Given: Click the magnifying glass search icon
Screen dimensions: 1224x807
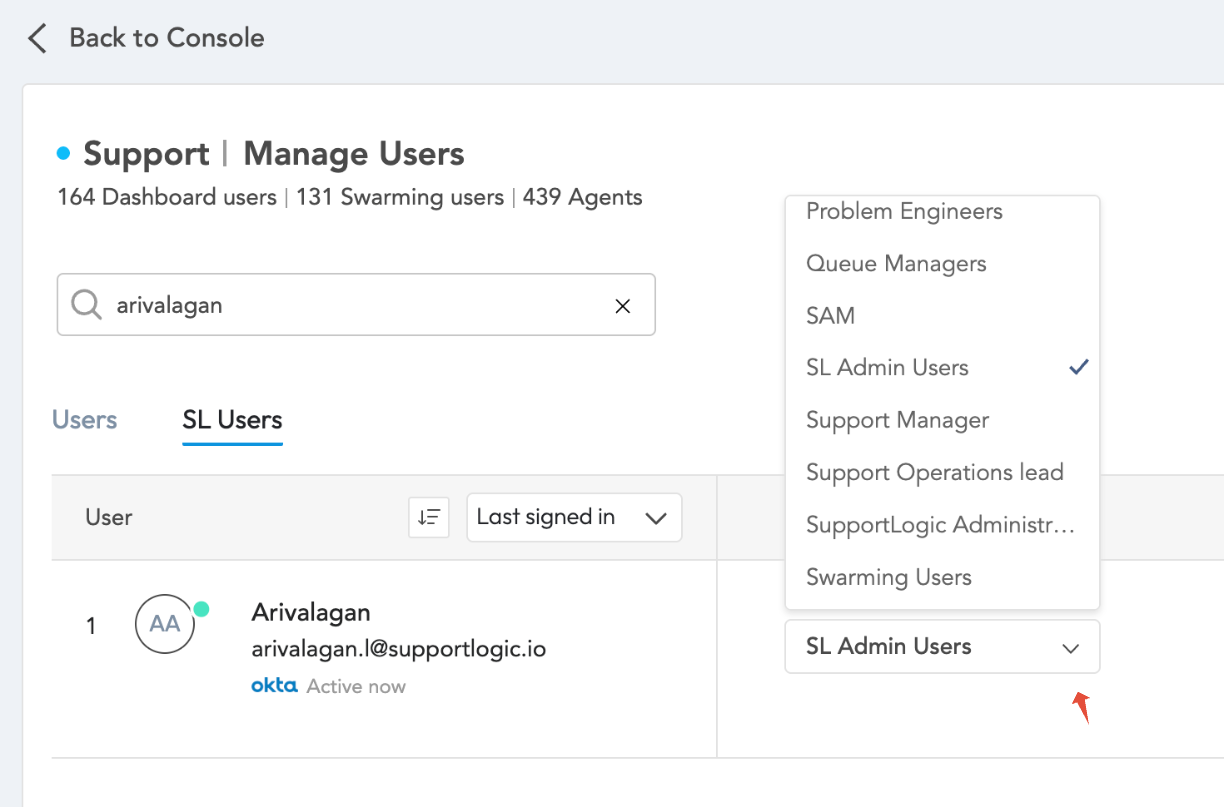Looking at the screenshot, I should tap(87, 305).
